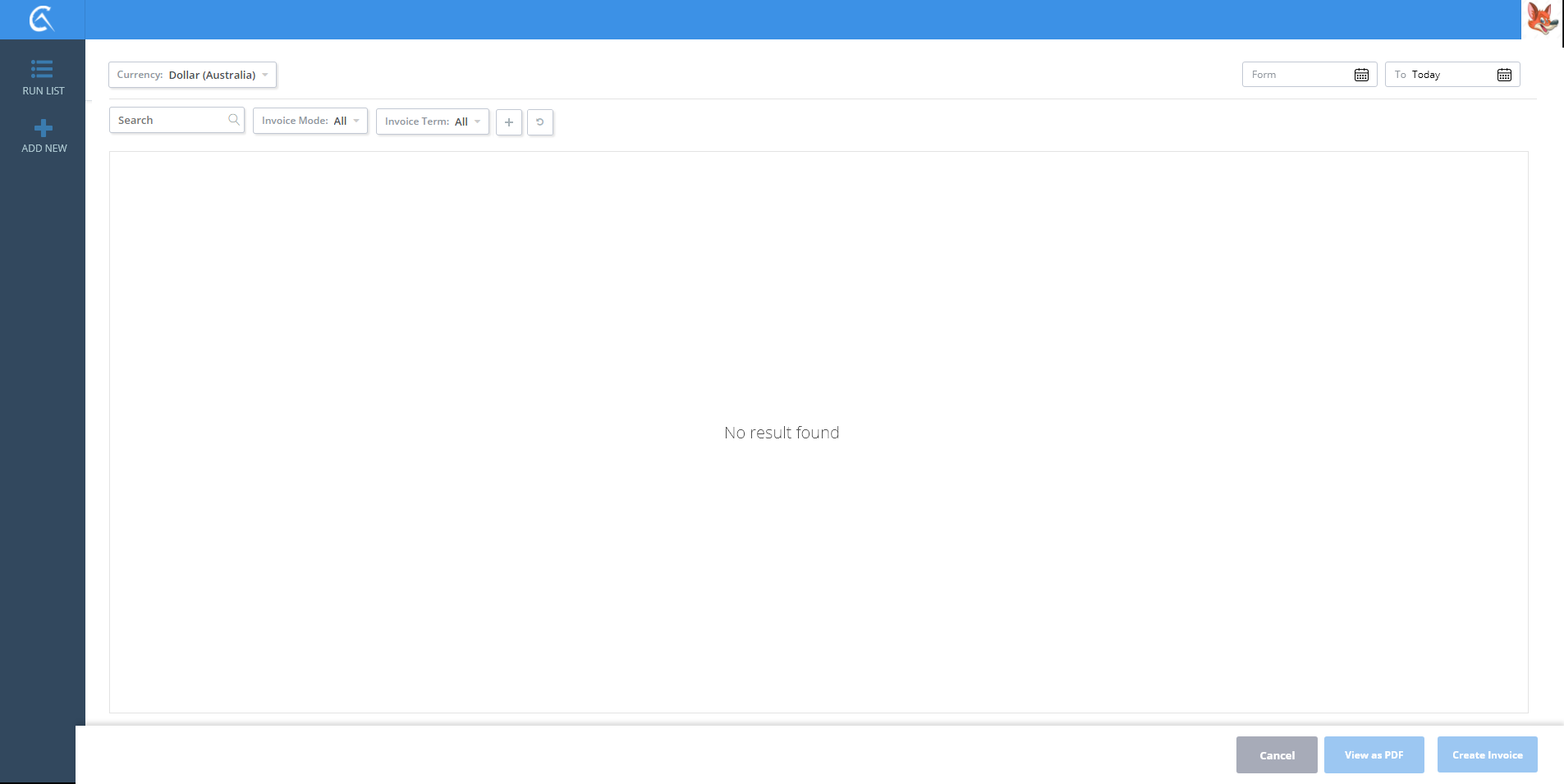Click the app logo in the header

(41, 19)
